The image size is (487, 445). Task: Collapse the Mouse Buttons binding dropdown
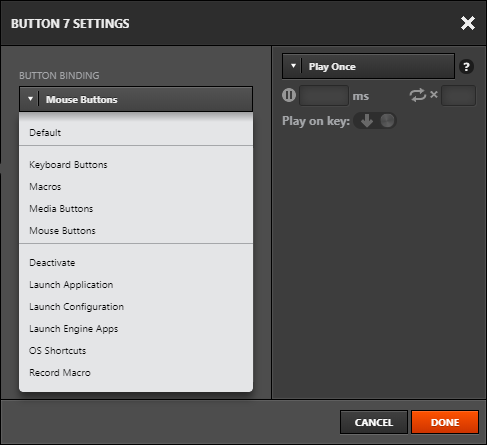[136, 99]
